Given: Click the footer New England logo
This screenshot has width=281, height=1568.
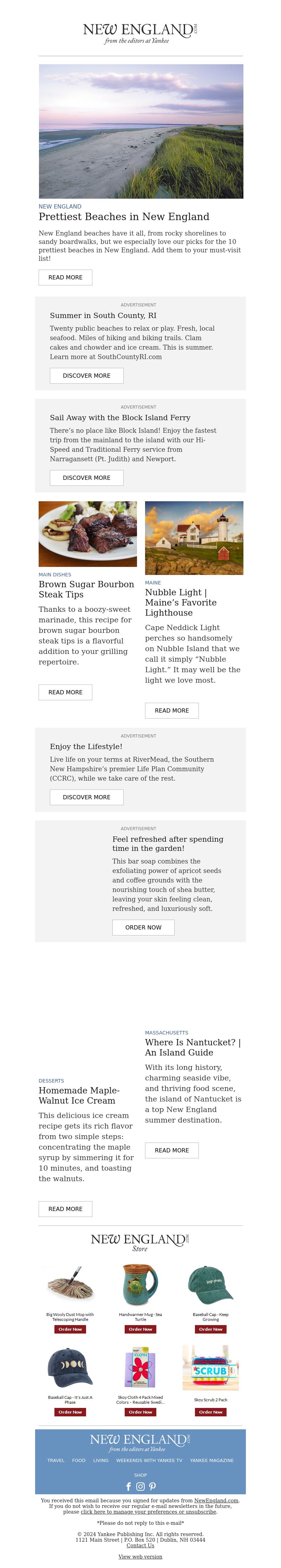Looking at the screenshot, I should point(140,1443).
